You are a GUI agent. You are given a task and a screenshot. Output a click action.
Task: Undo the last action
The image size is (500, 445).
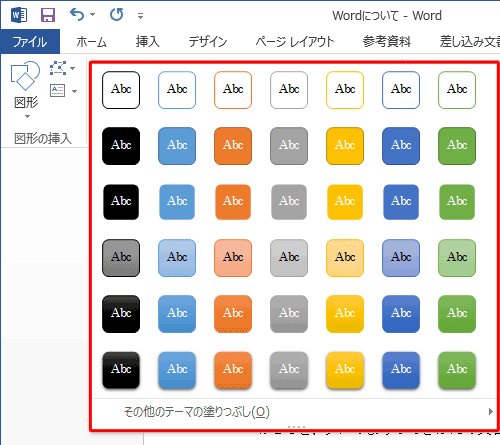pyautogui.click(x=77, y=15)
